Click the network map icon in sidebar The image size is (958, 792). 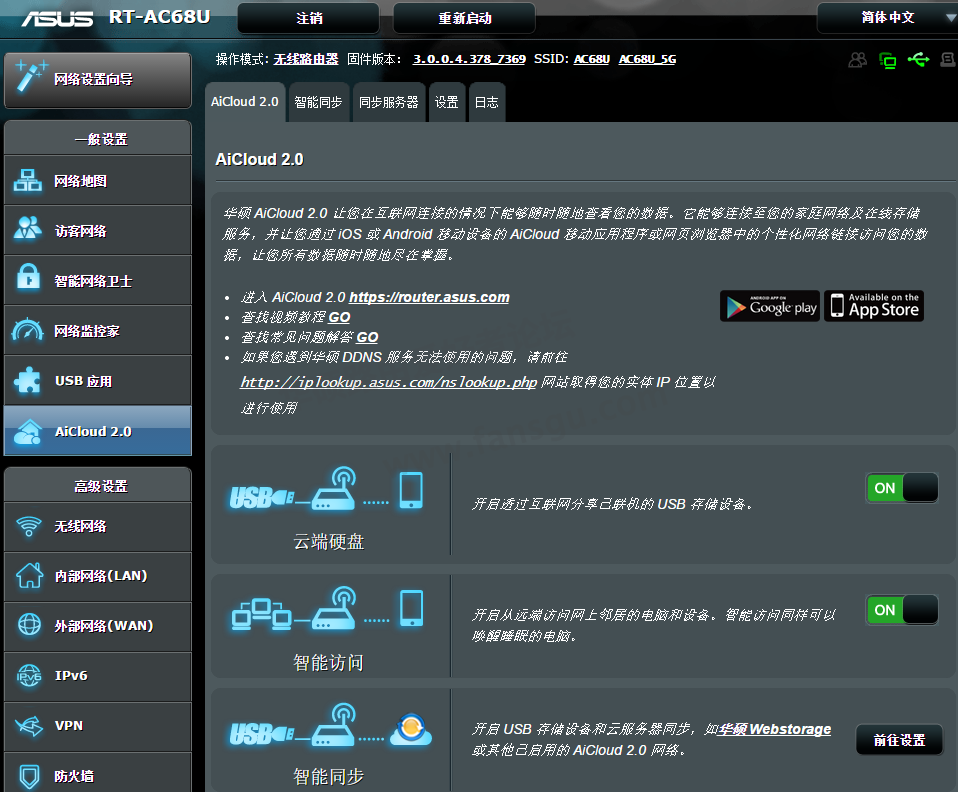point(28,180)
